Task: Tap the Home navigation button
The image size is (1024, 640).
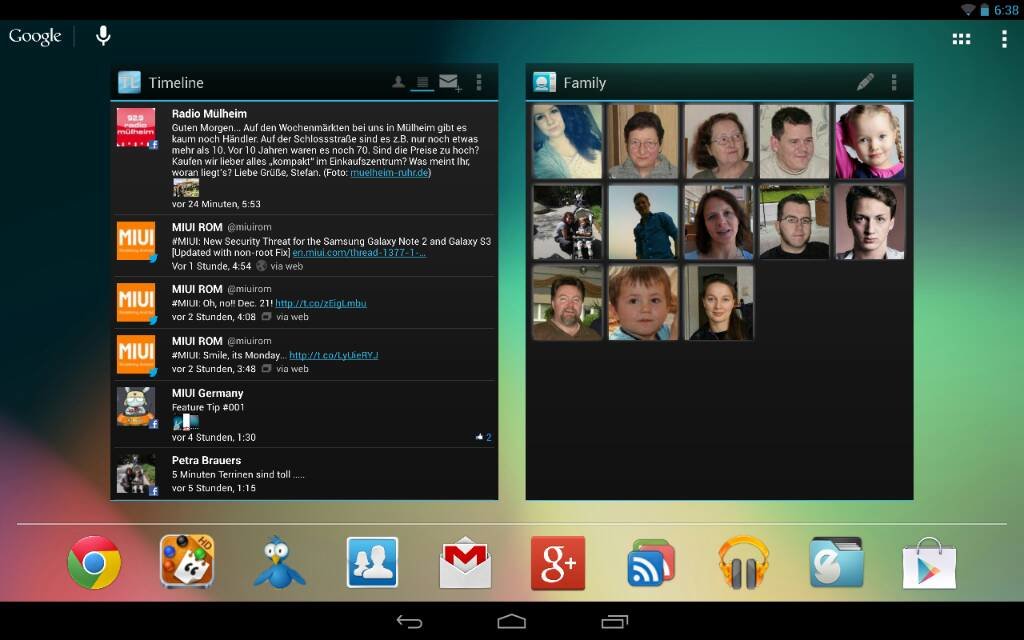Action: (511, 621)
